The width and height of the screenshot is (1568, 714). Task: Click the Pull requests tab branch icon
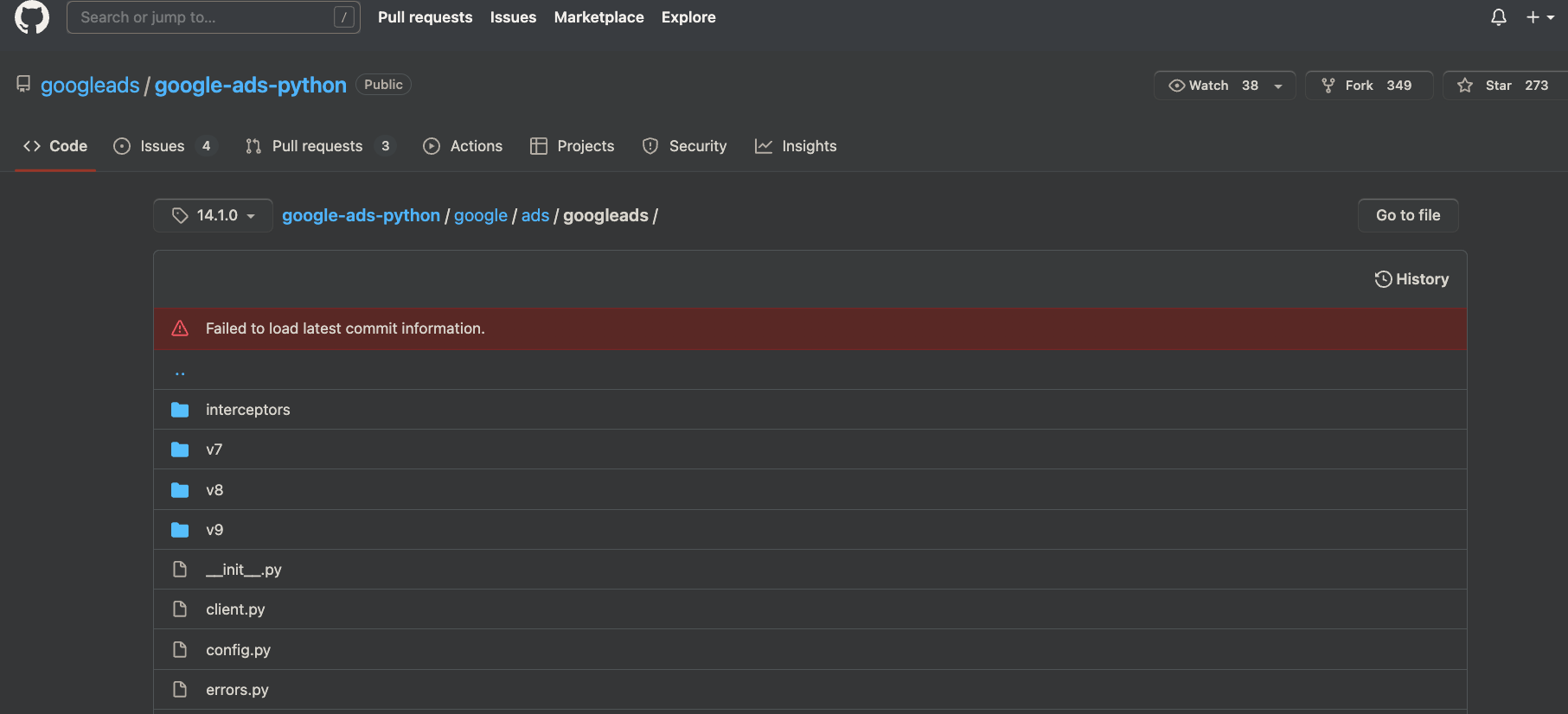253,146
